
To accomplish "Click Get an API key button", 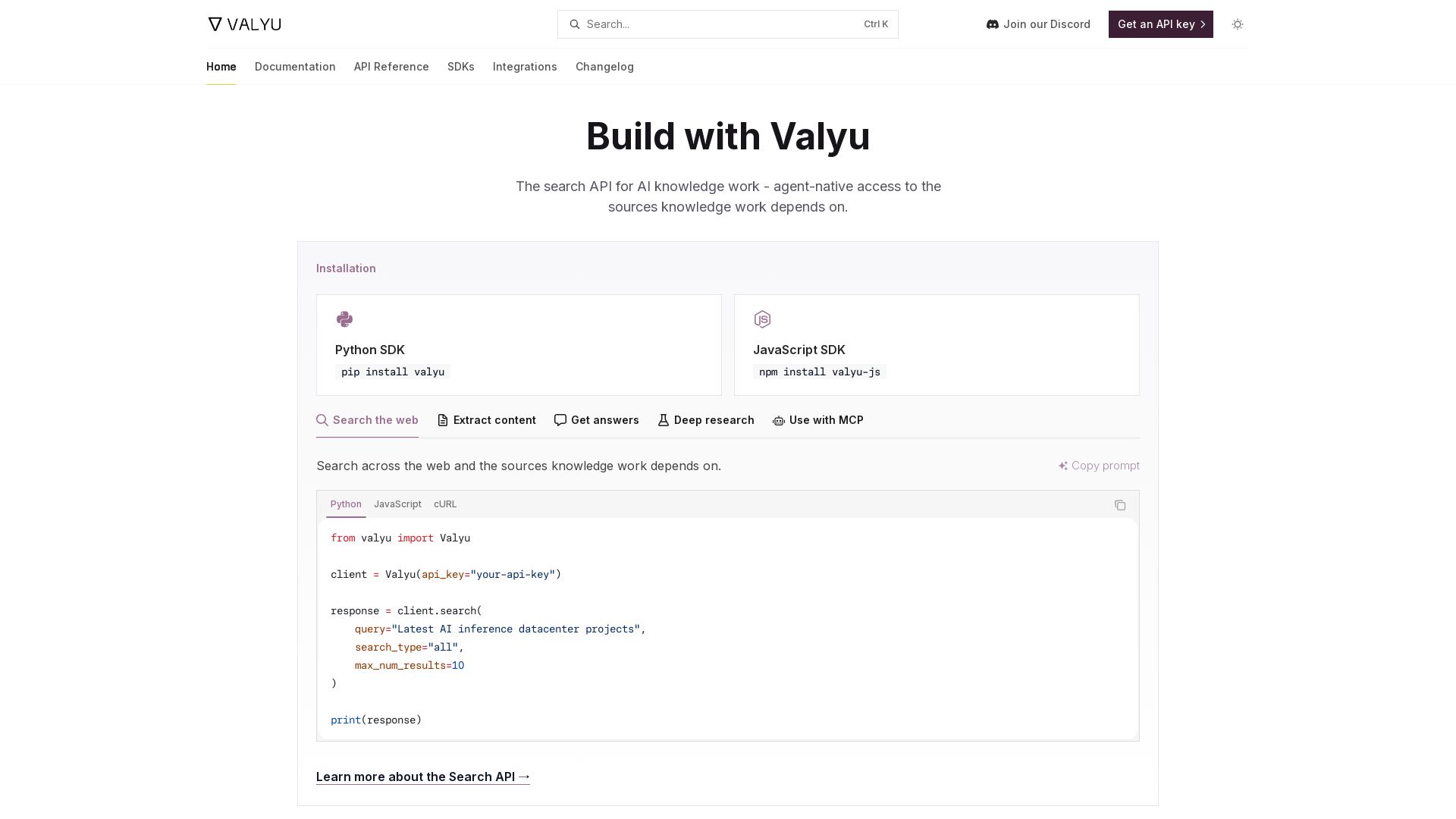I will pos(1161,24).
